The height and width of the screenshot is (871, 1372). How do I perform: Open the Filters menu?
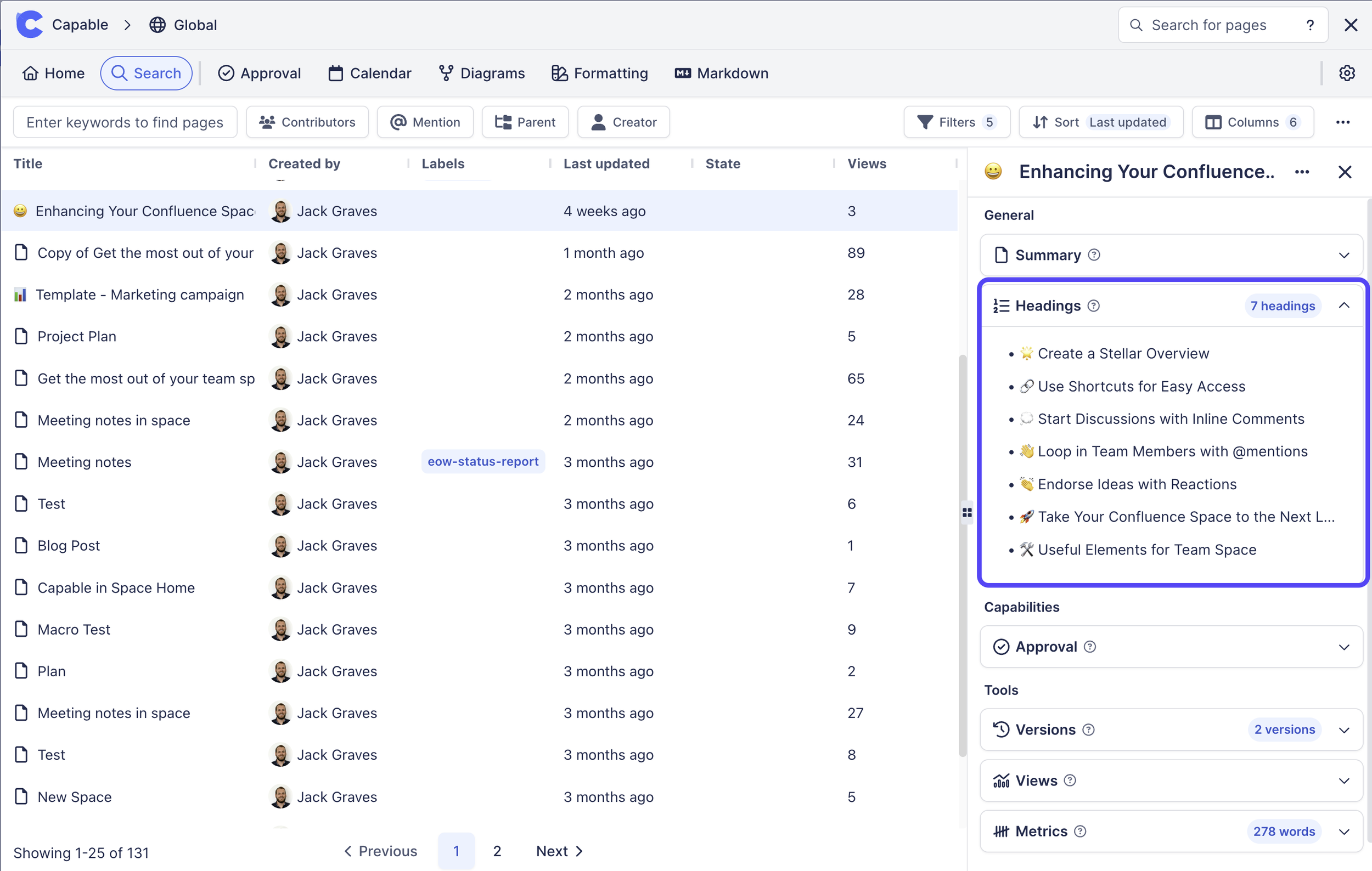coord(957,122)
